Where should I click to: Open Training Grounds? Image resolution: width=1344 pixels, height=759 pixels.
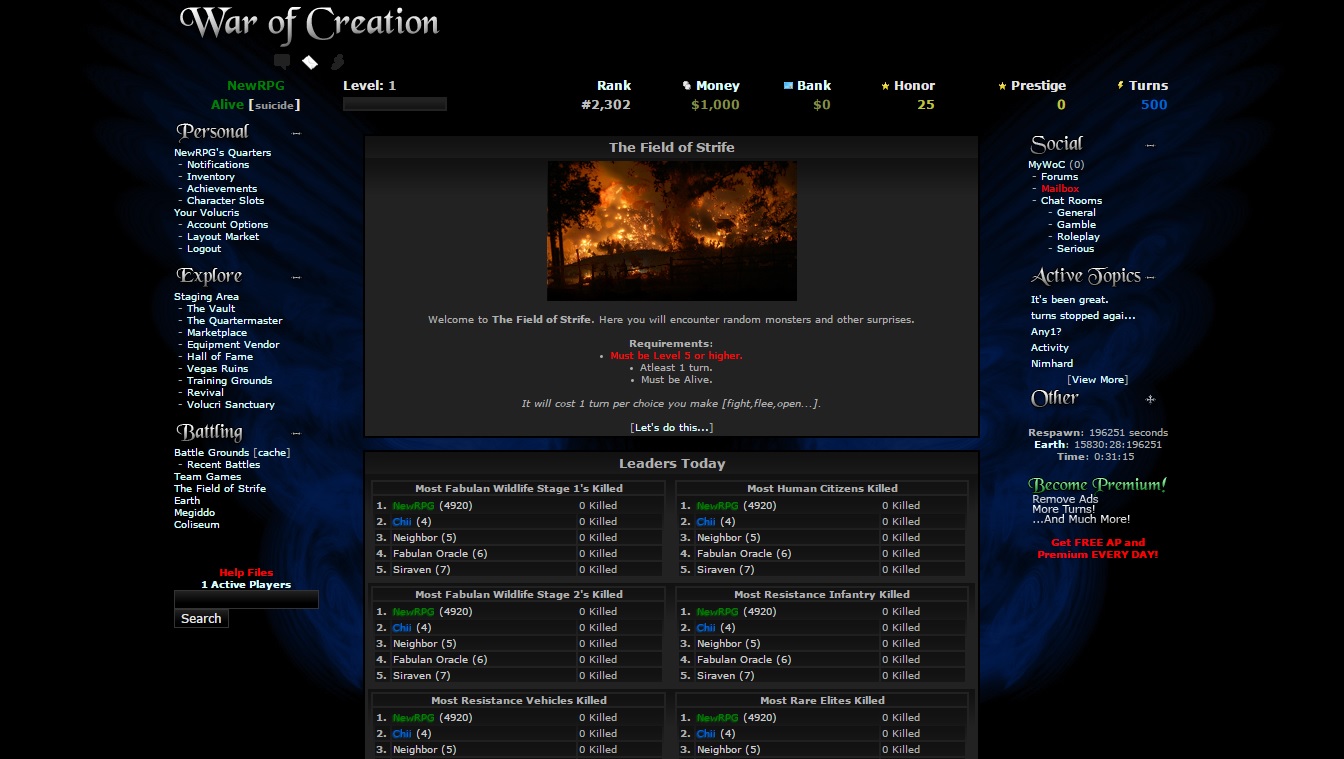click(229, 381)
